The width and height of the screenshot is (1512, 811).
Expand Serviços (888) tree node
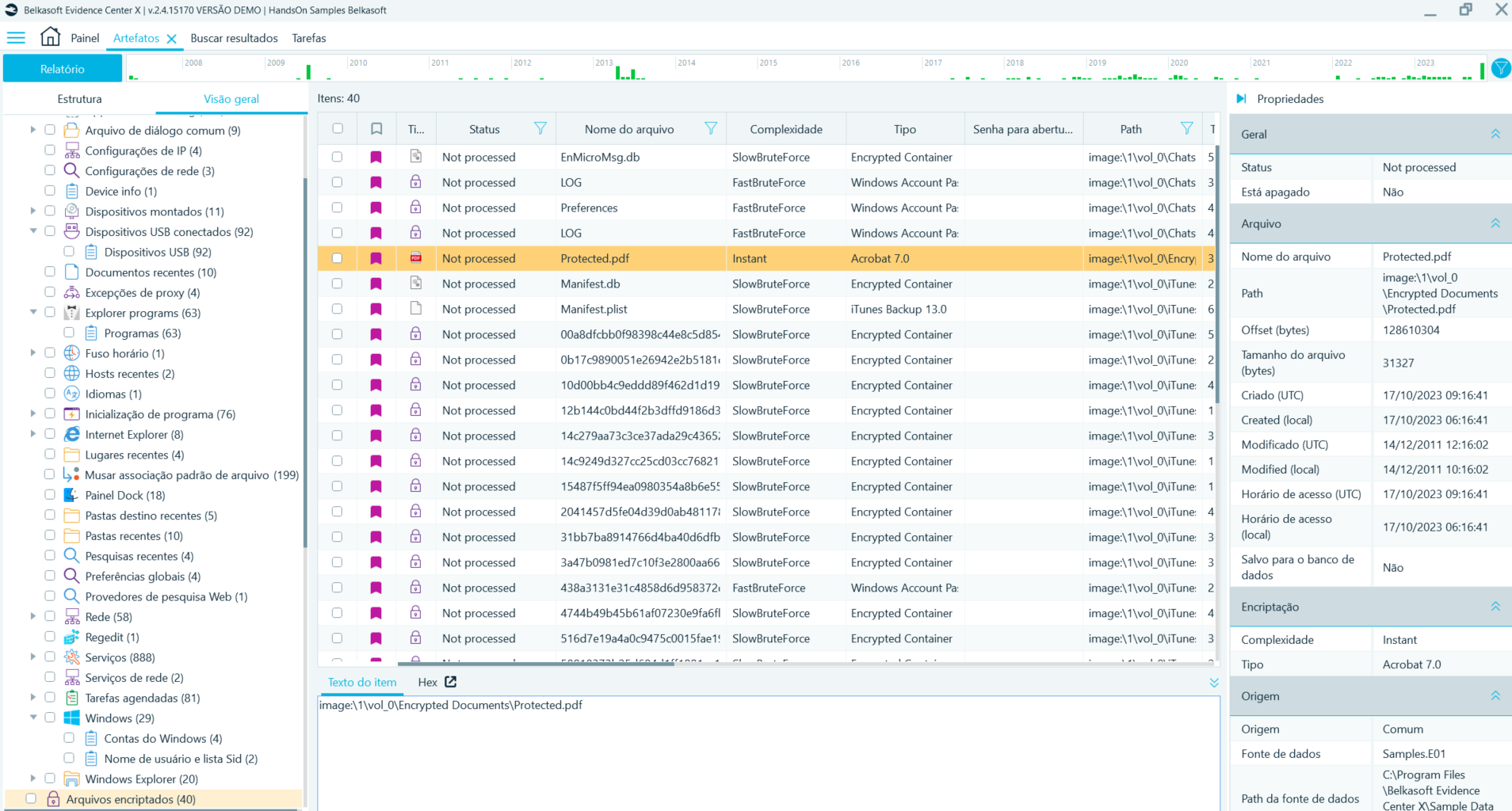33,657
